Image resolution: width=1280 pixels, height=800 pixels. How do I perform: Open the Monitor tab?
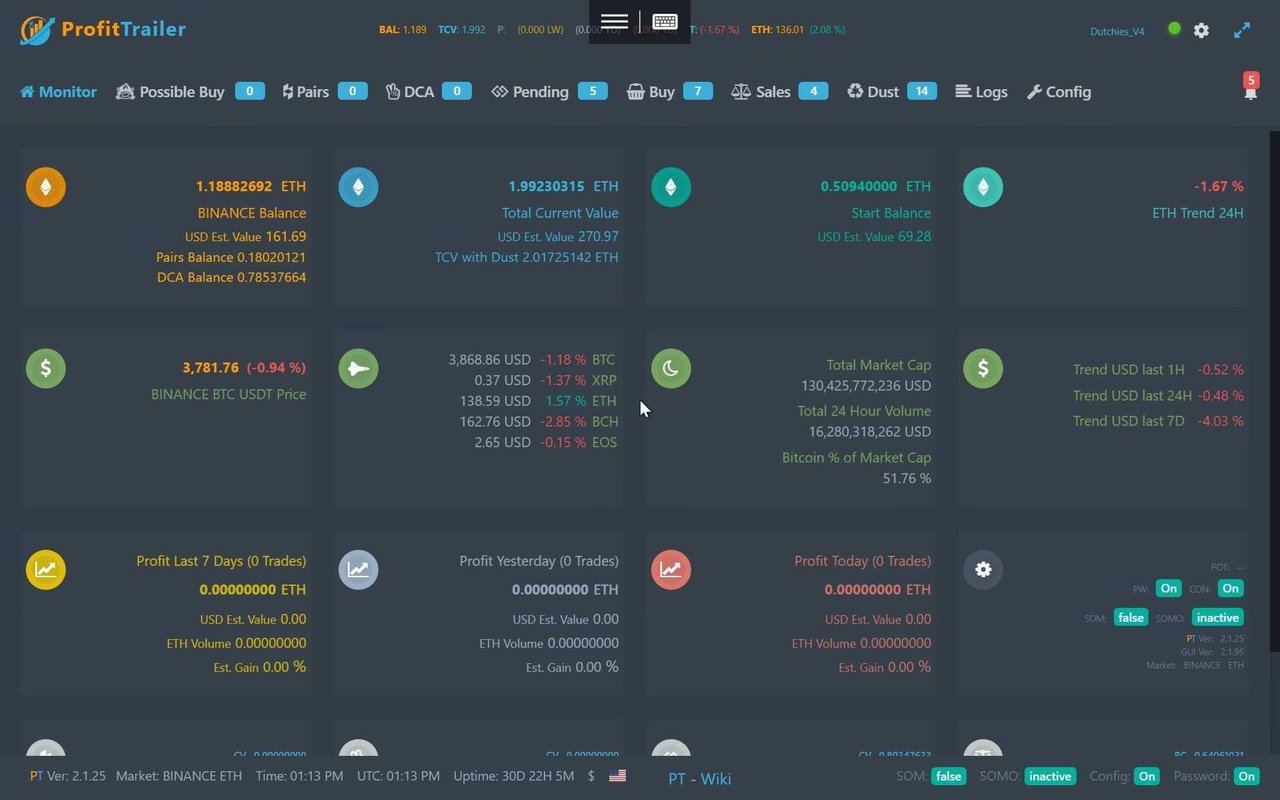point(58,91)
